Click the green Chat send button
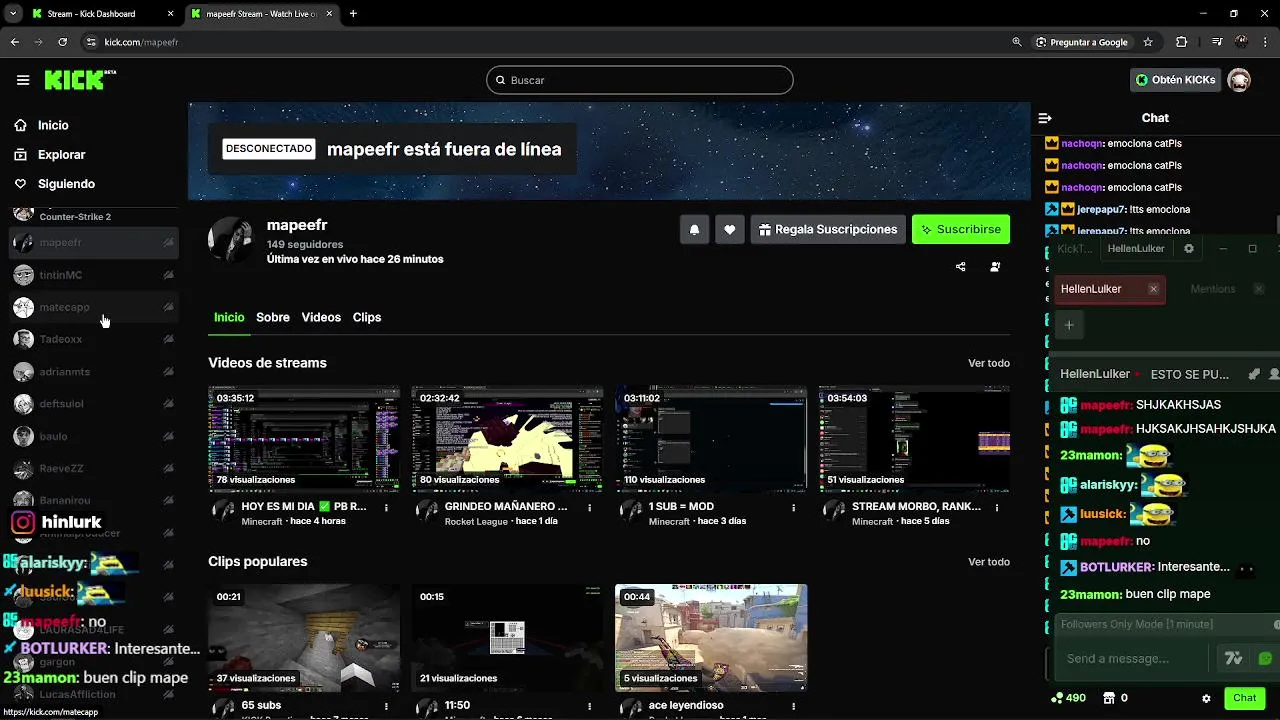Viewport: 1280px width, 720px height. tap(1245, 698)
